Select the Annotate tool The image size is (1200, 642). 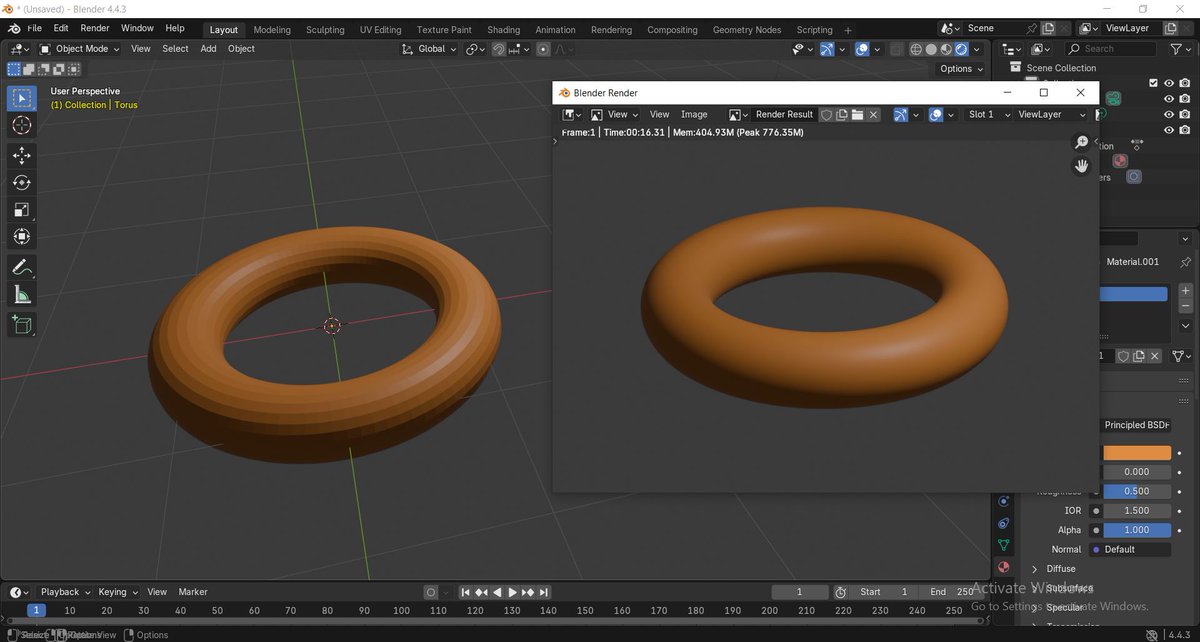pos(22,267)
